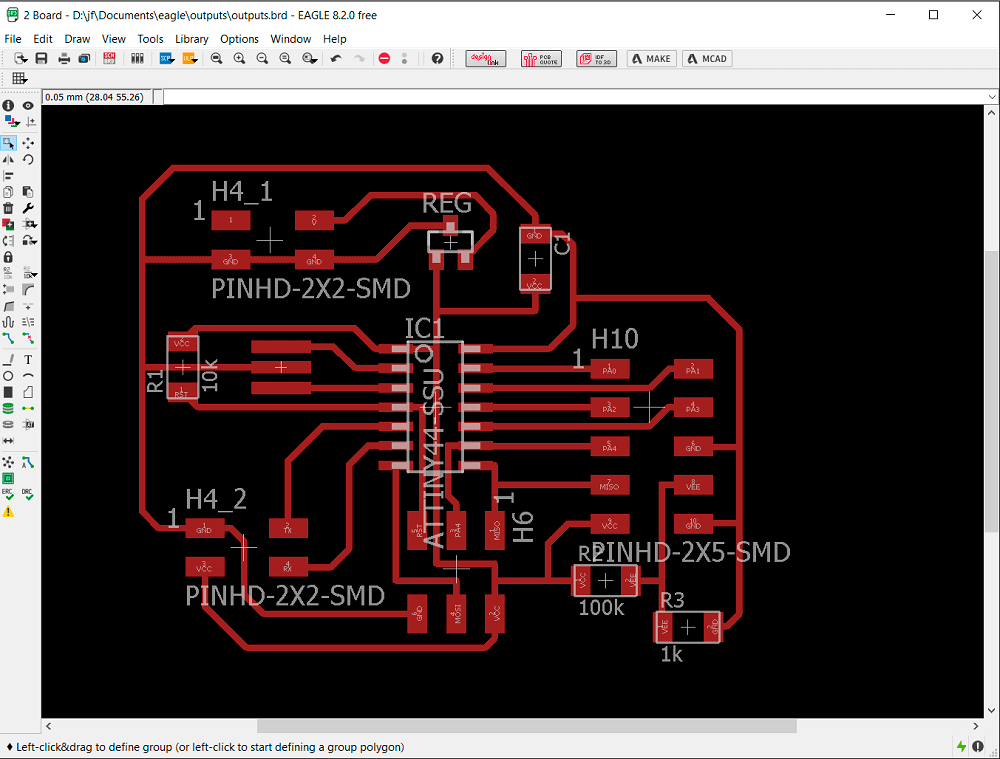Open the Help question mark icon

[x=437, y=59]
